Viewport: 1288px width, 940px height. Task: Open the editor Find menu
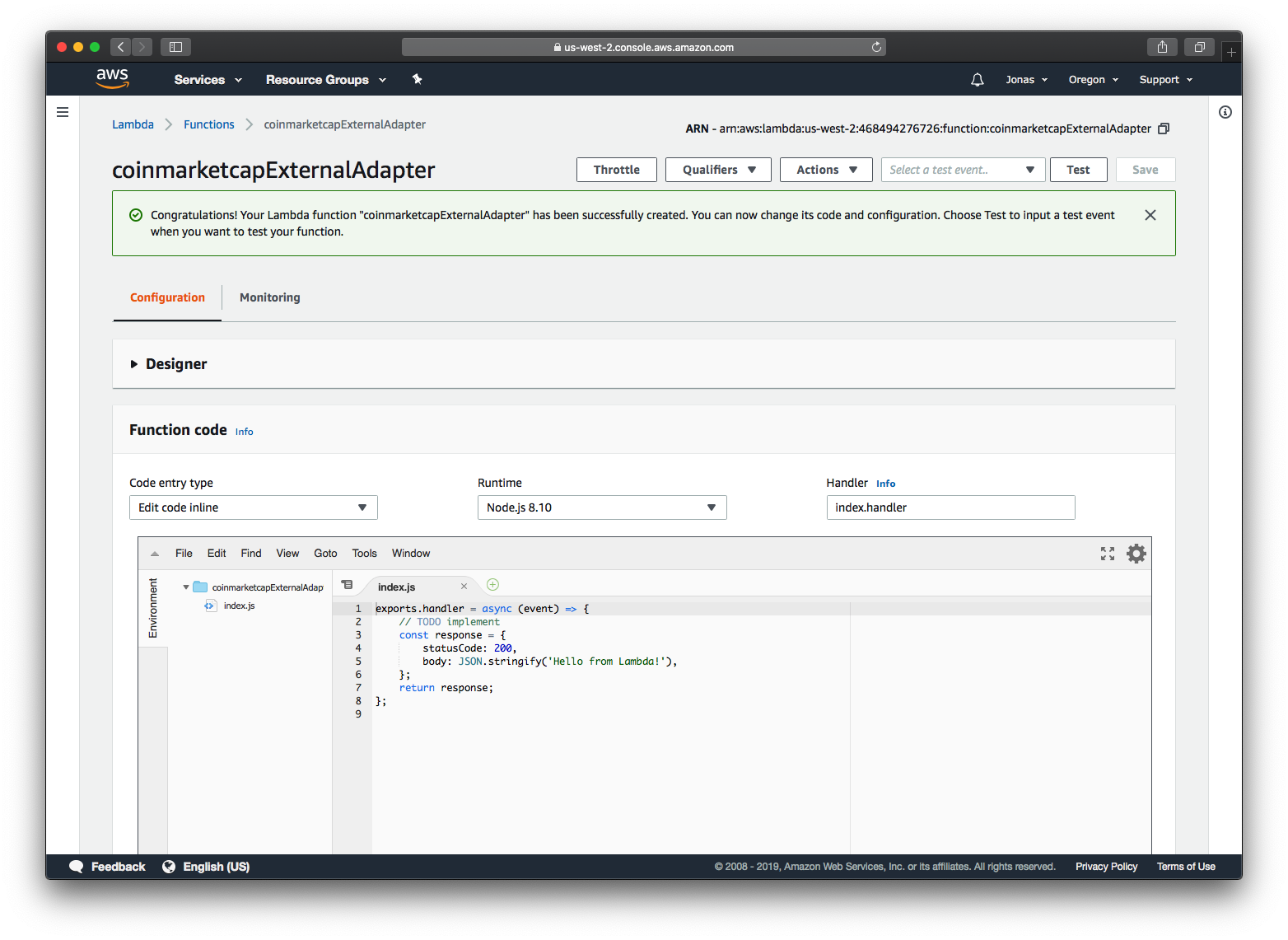click(x=251, y=554)
